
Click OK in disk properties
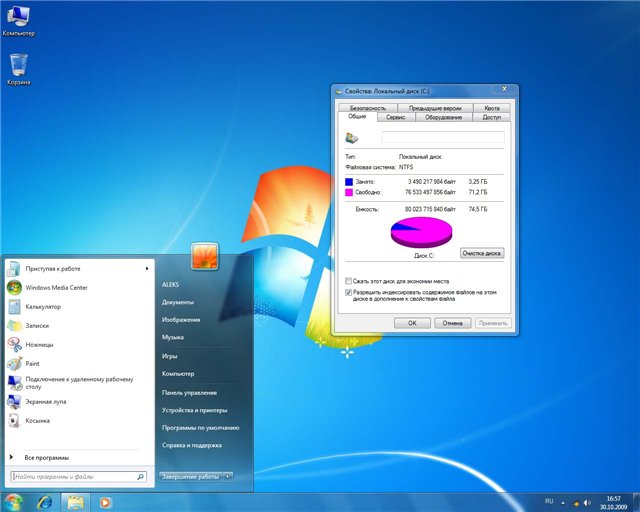[412, 323]
